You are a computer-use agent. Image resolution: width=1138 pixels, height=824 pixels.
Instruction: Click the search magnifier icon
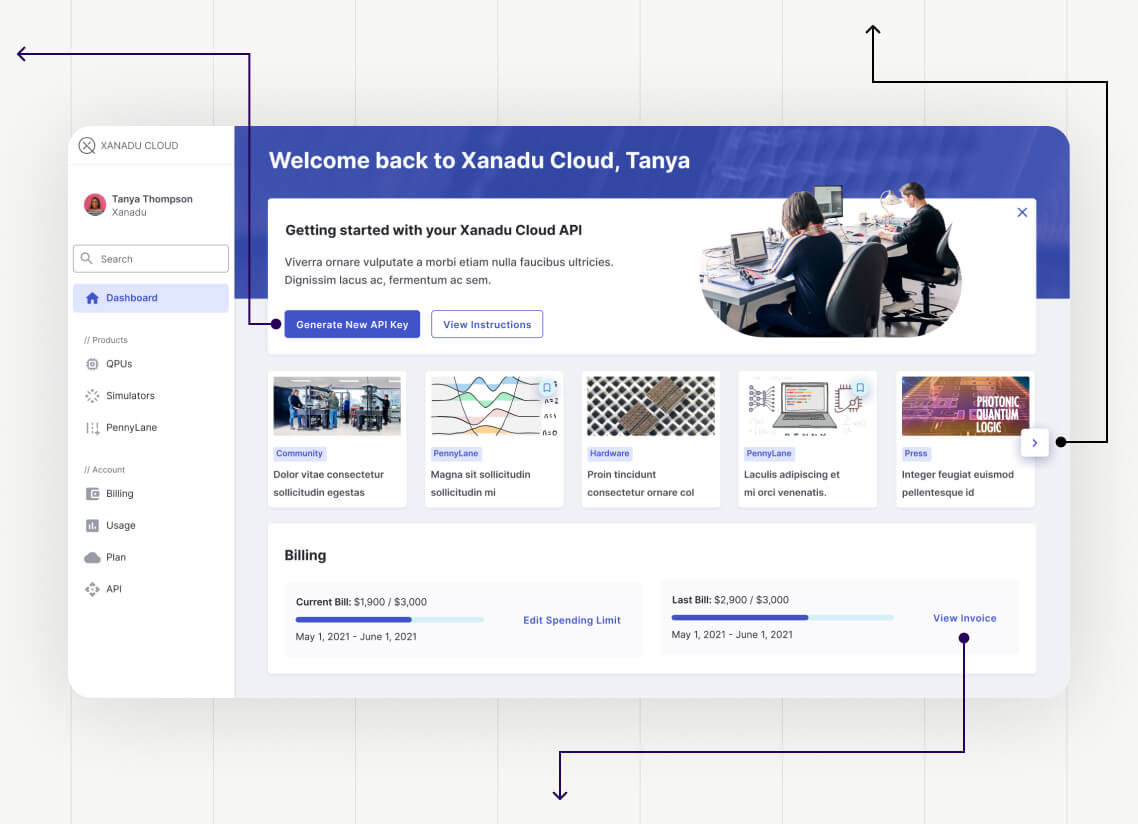tap(86, 258)
